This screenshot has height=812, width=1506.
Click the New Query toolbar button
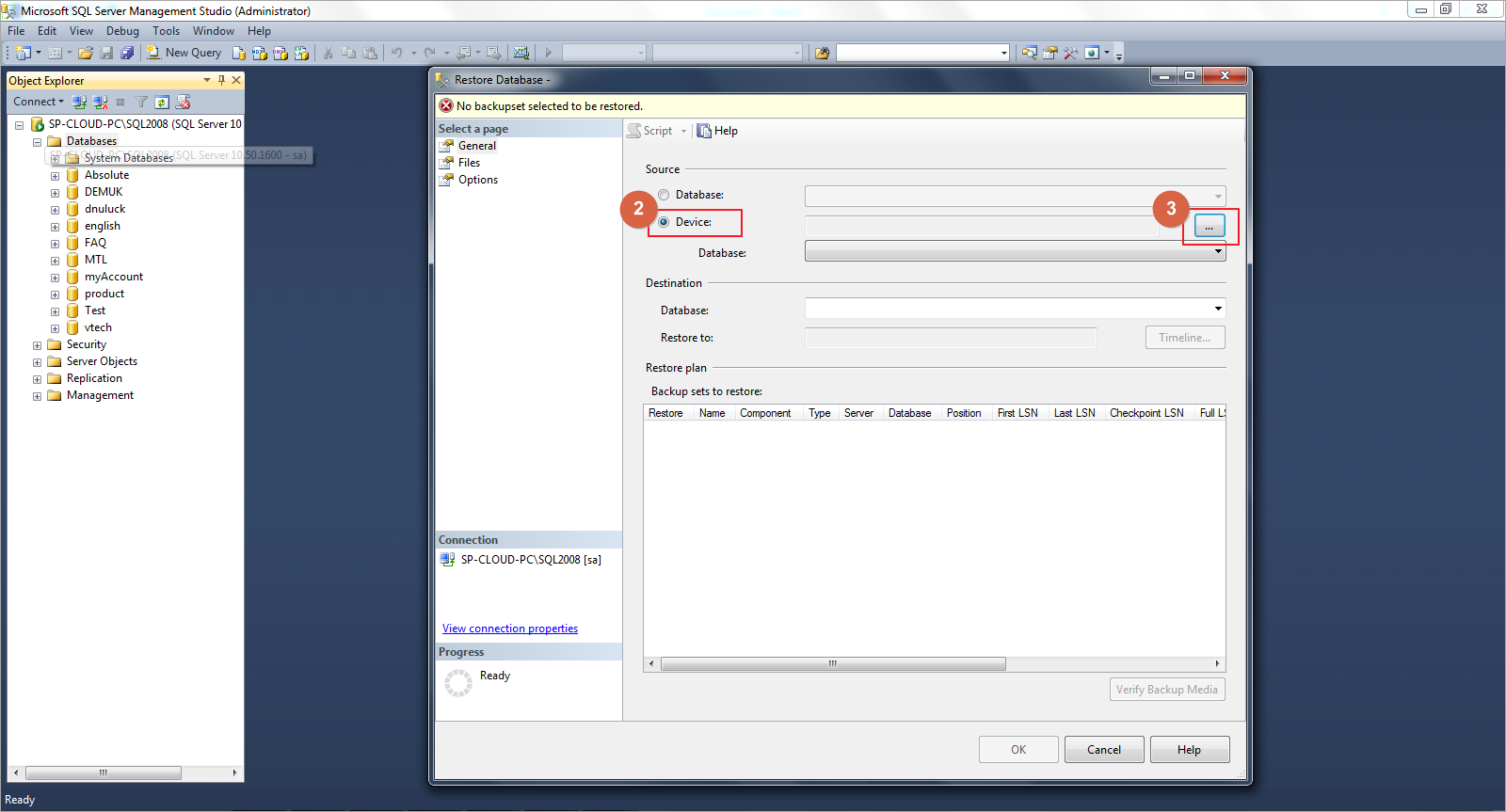pos(184,53)
